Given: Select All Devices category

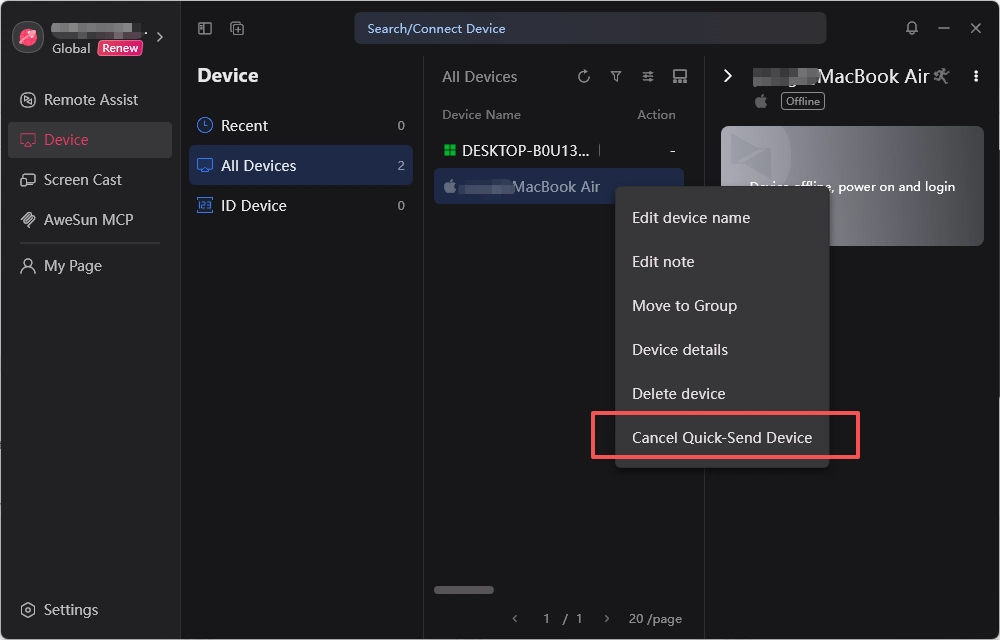Looking at the screenshot, I should [301, 165].
